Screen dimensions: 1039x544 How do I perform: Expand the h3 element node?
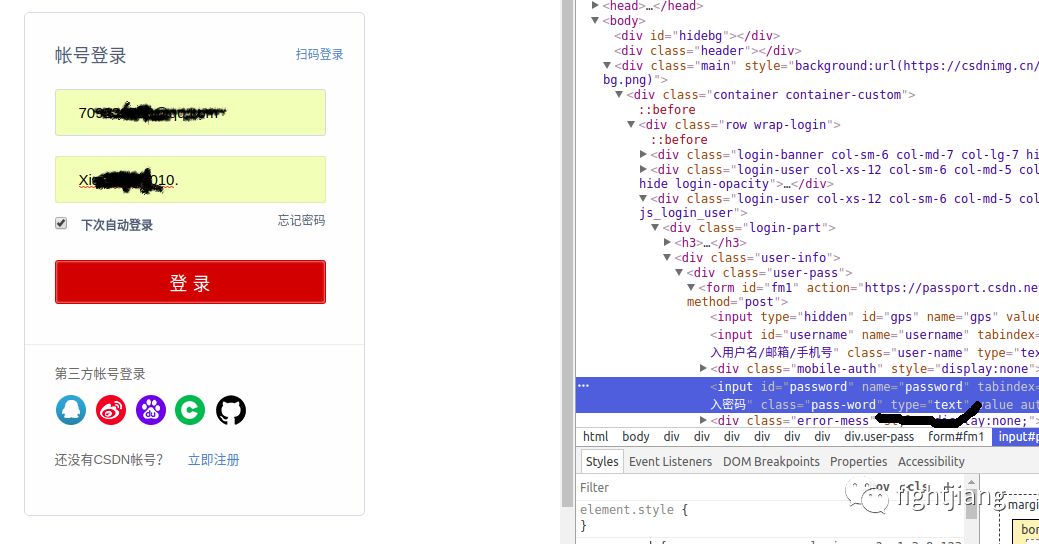(667, 243)
